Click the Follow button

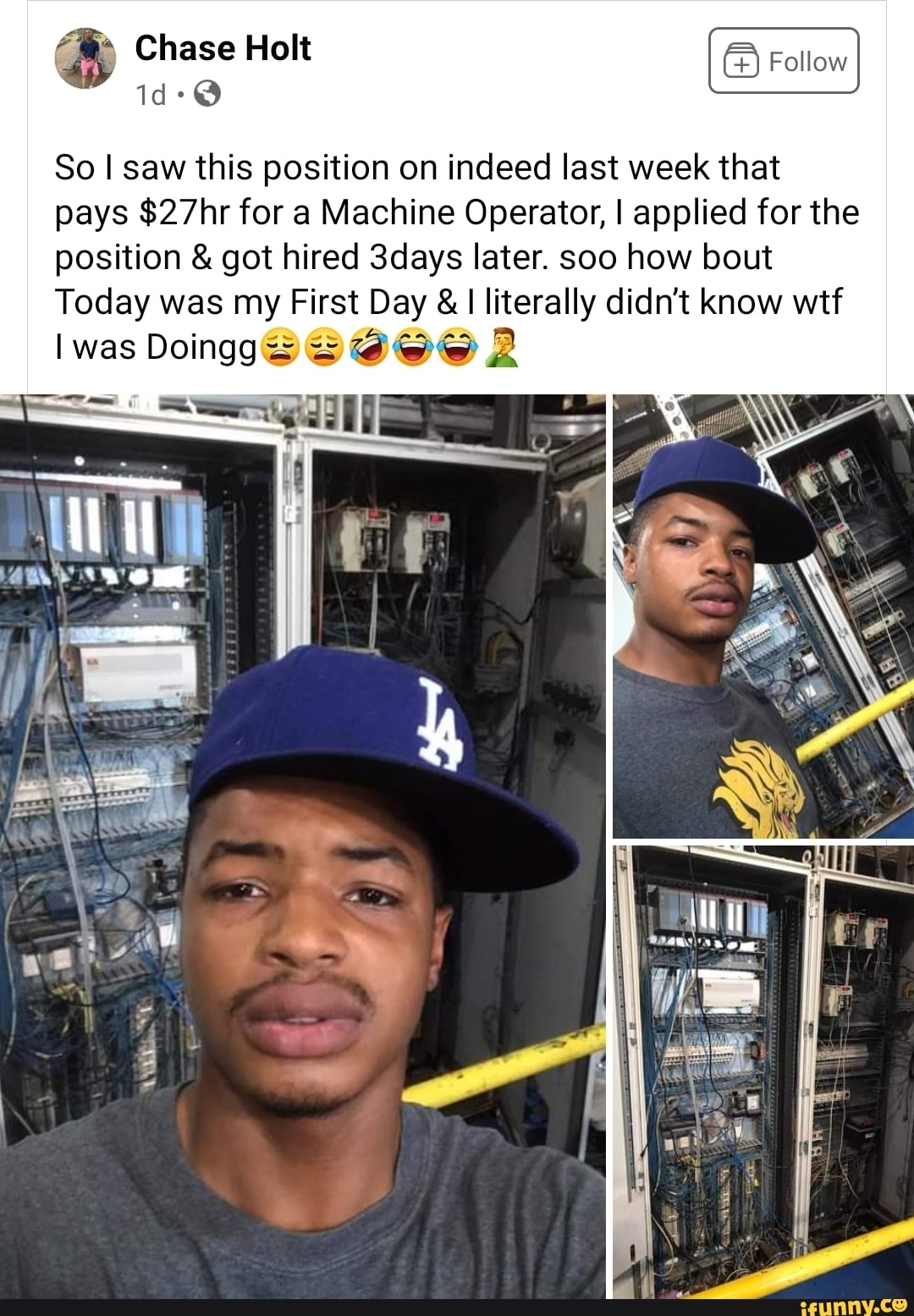pos(784,61)
